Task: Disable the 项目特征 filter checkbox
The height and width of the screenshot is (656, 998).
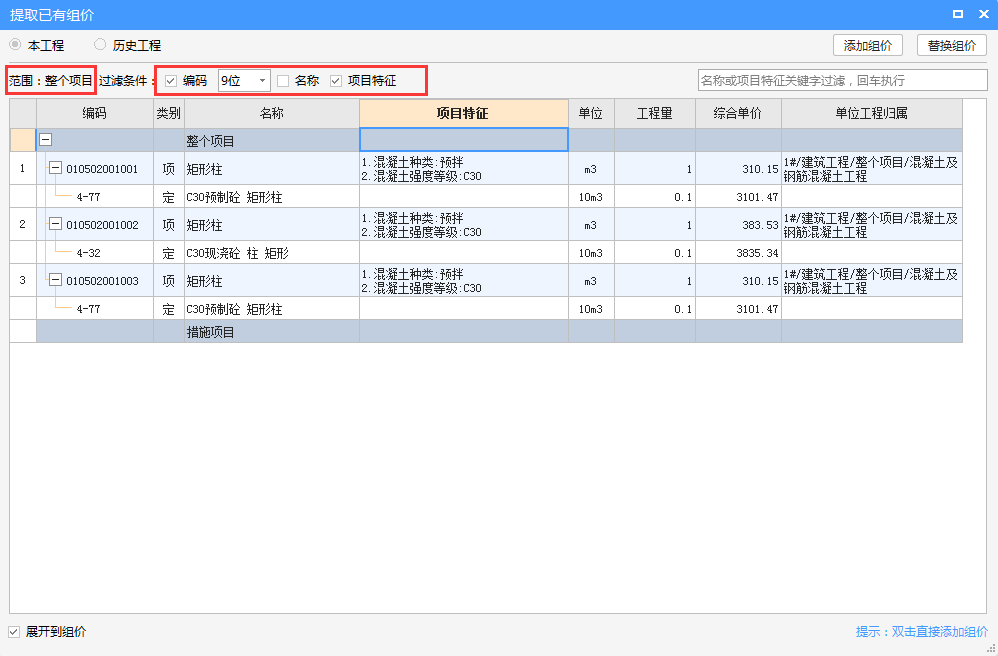Action: pos(337,80)
